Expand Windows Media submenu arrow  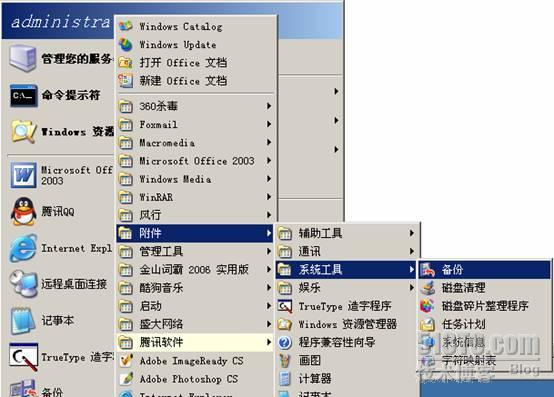269,179
